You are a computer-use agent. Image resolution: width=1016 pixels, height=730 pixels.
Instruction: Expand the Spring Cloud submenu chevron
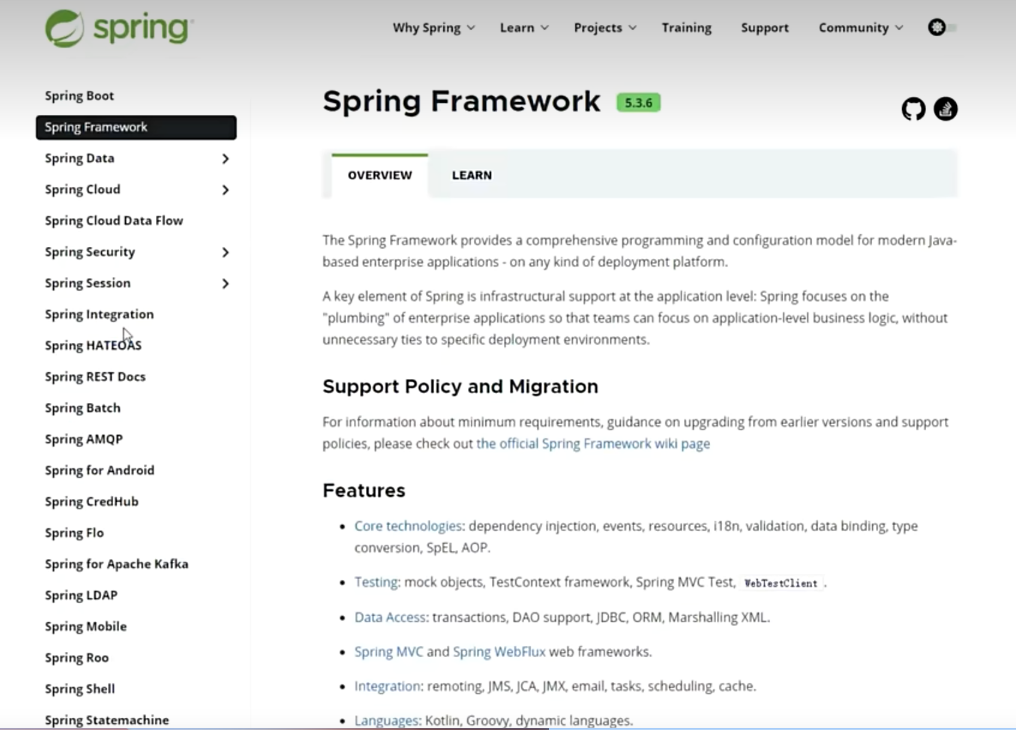225,190
